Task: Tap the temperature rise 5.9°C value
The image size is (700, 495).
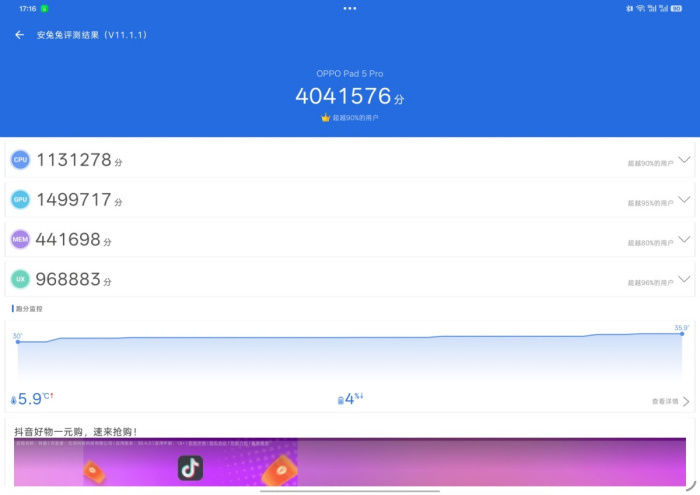Action: [x=35, y=398]
